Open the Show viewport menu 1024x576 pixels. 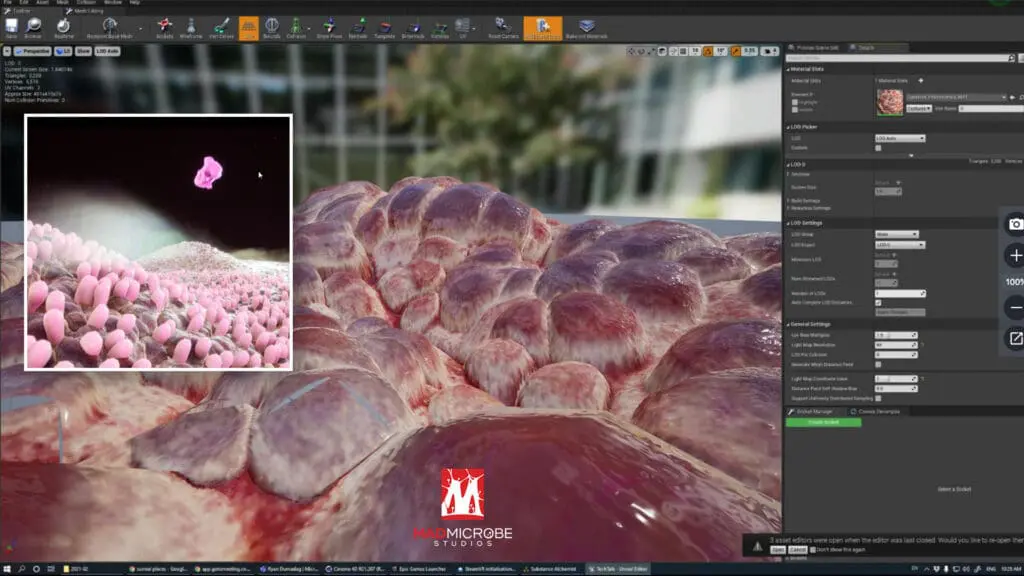pyautogui.click(x=84, y=51)
